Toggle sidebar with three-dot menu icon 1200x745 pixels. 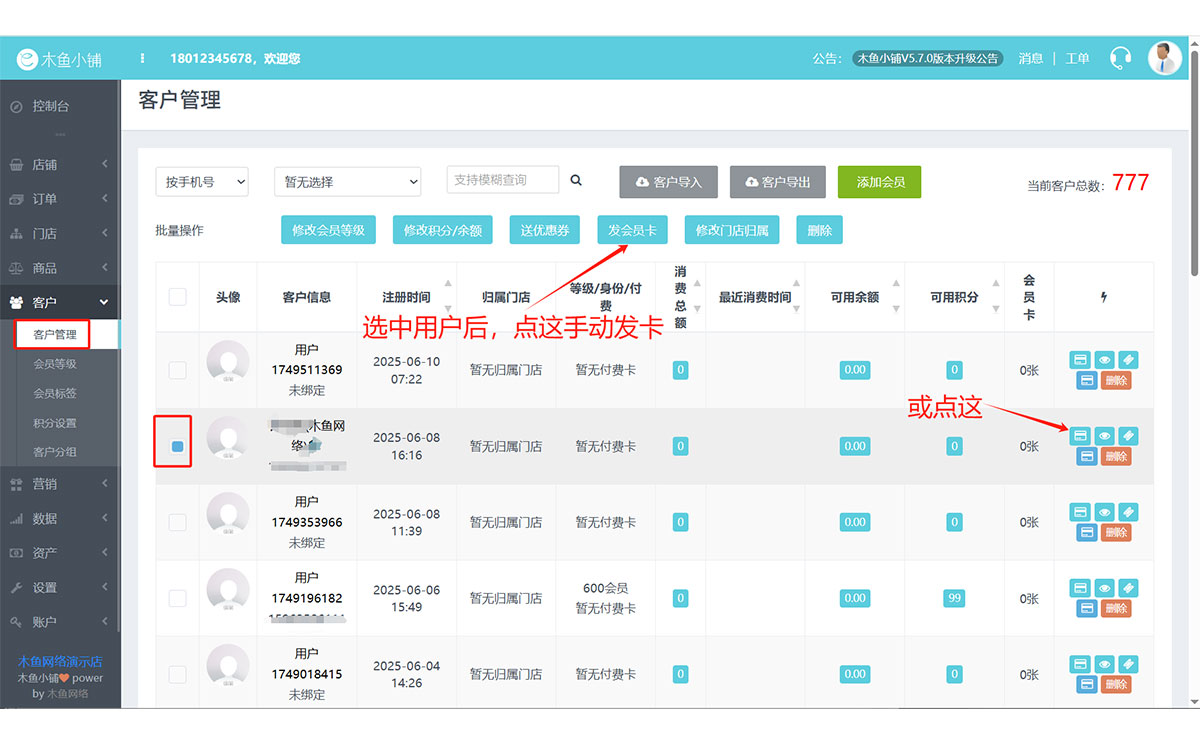coord(143,59)
